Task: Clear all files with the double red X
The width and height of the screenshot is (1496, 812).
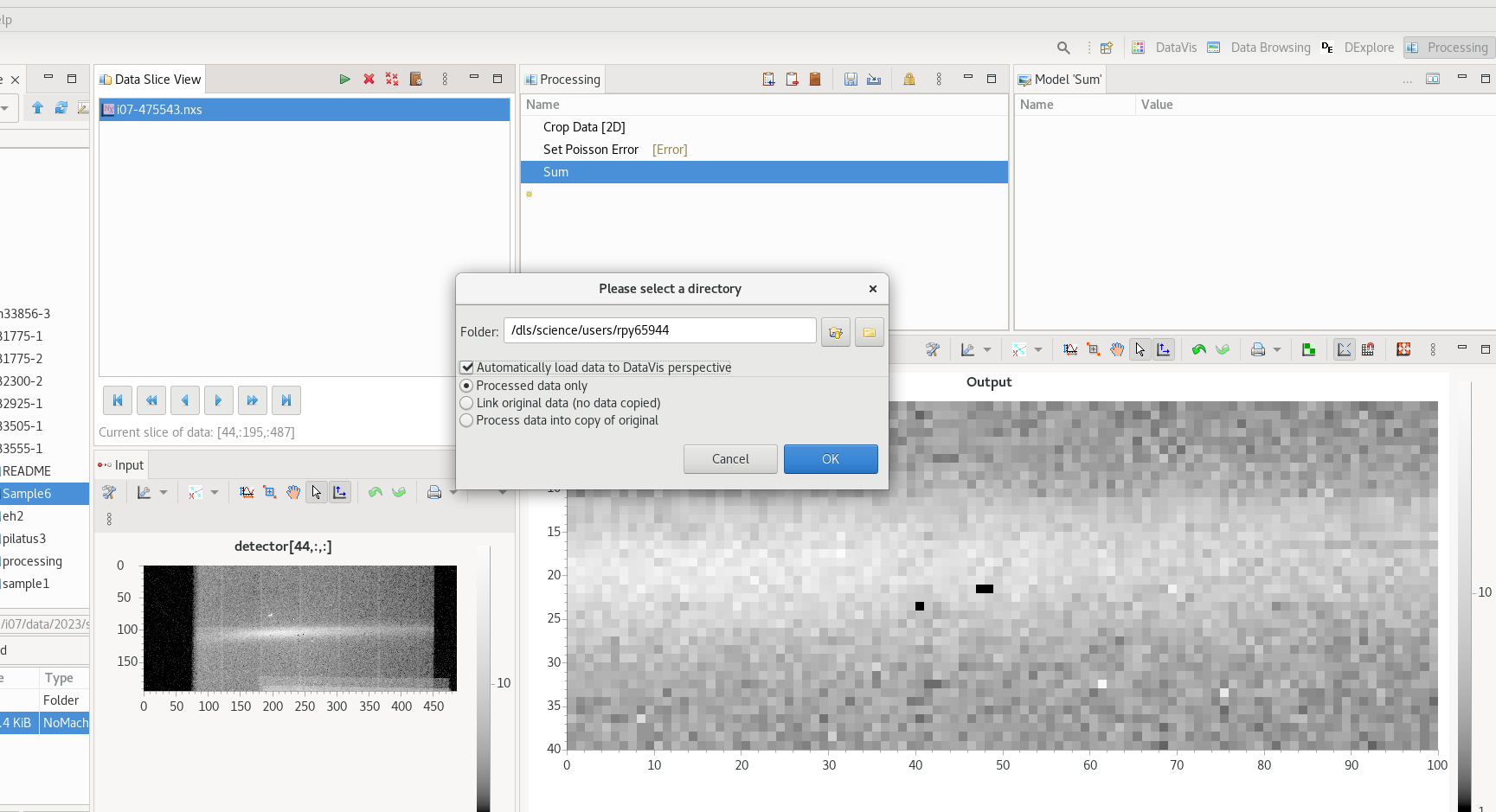Action: point(392,80)
